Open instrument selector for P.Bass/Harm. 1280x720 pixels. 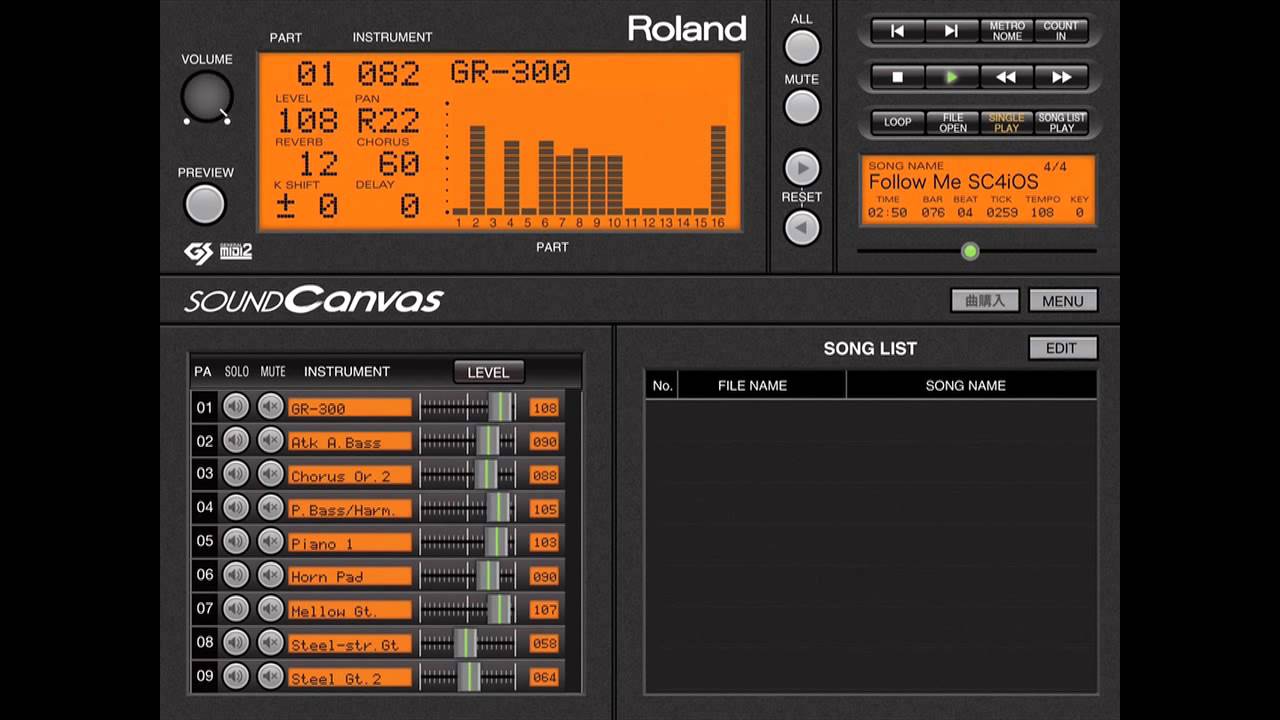point(350,509)
